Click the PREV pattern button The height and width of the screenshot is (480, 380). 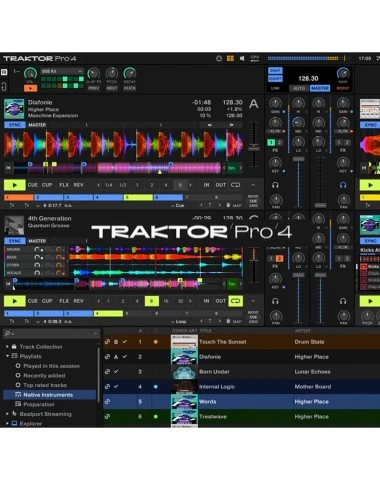[x=94, y=88]
